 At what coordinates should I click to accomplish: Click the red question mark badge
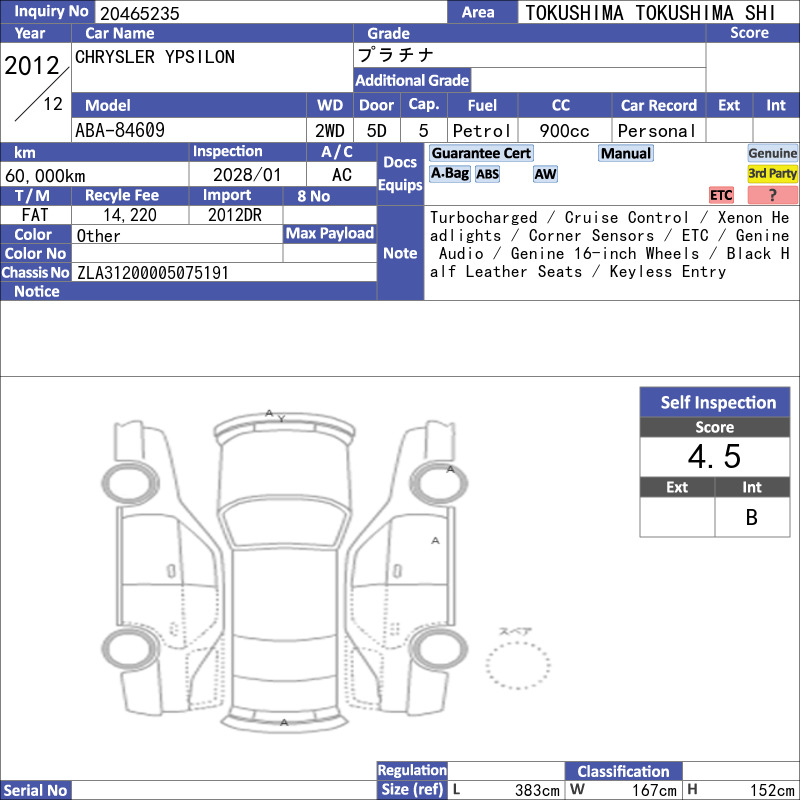[772, 195]
